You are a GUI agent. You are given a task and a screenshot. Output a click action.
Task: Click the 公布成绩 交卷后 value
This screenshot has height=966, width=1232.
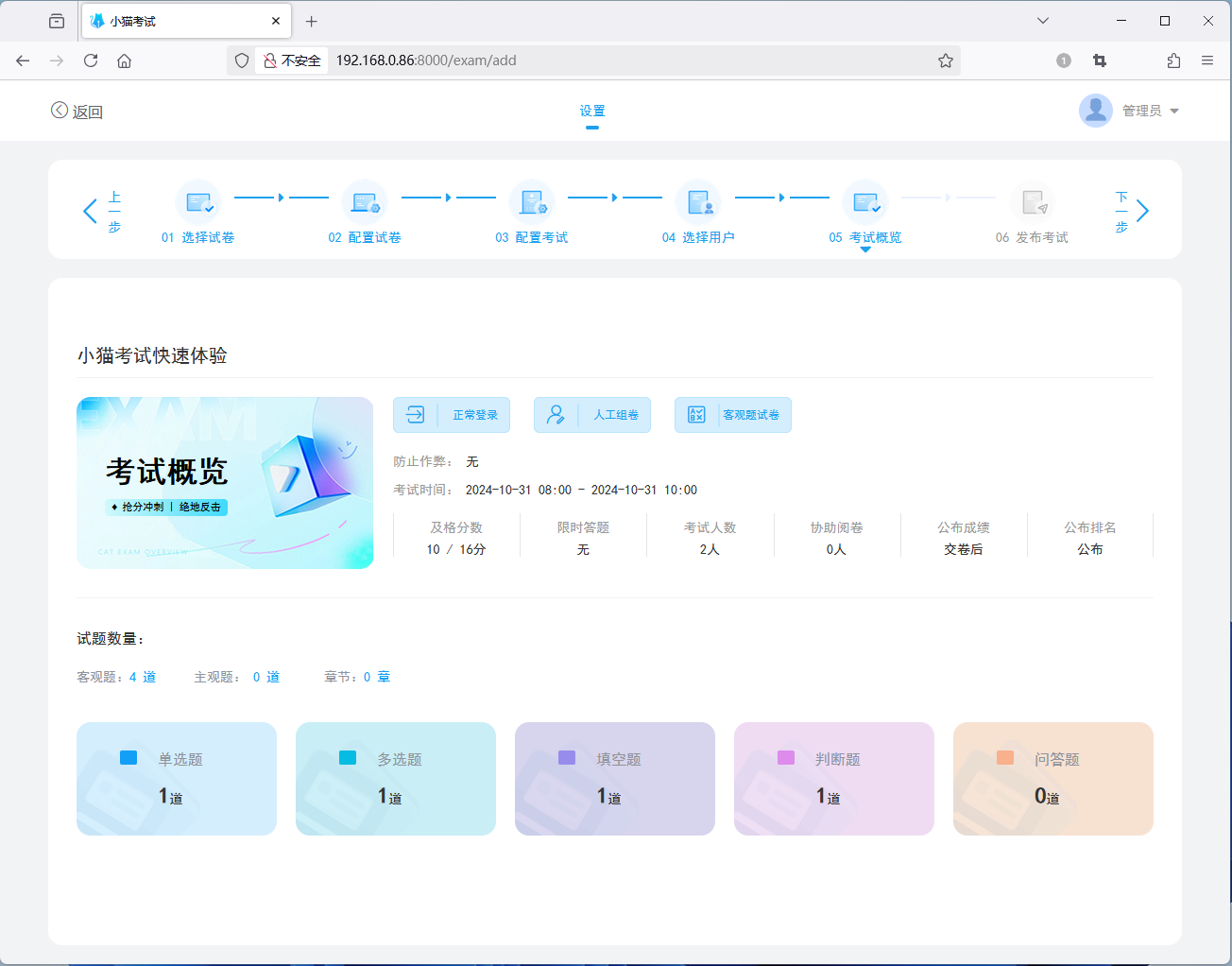(x=964, y=549)
